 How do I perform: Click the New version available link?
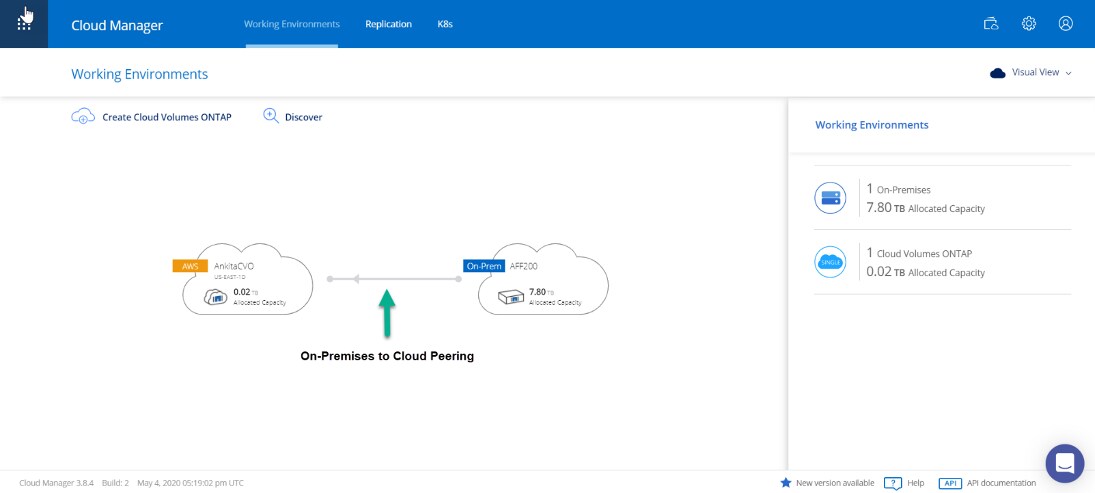click(x=834, y=483)
